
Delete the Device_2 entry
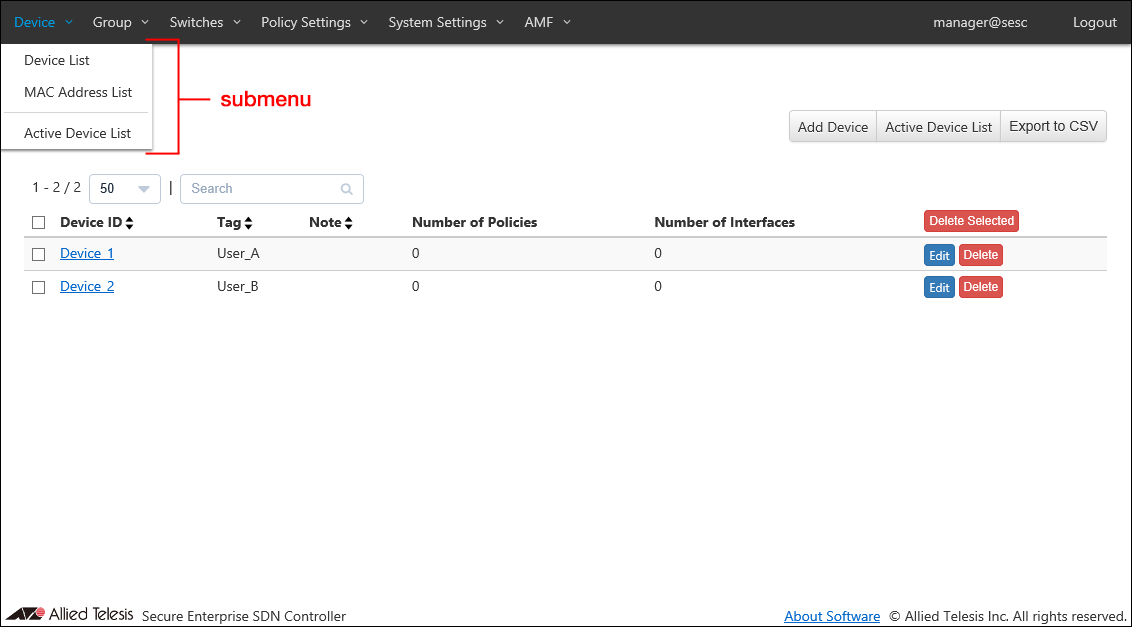[x=980, y=288]
